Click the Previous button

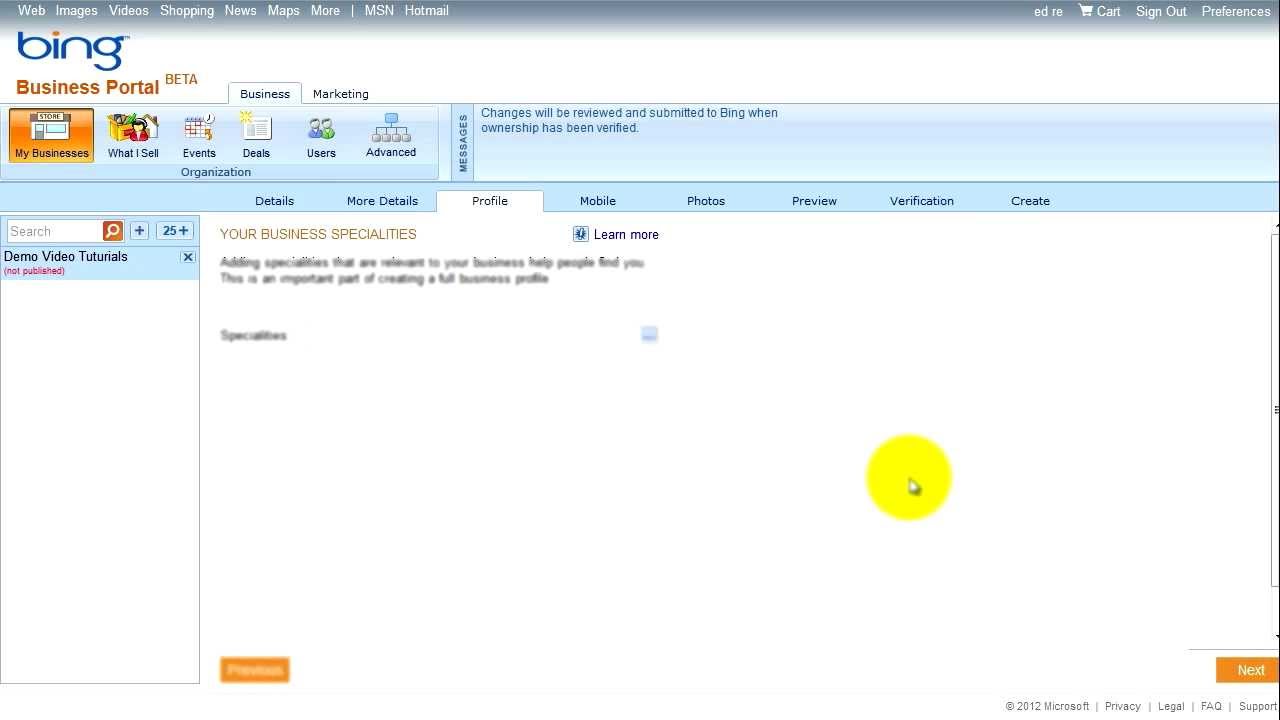255,670
